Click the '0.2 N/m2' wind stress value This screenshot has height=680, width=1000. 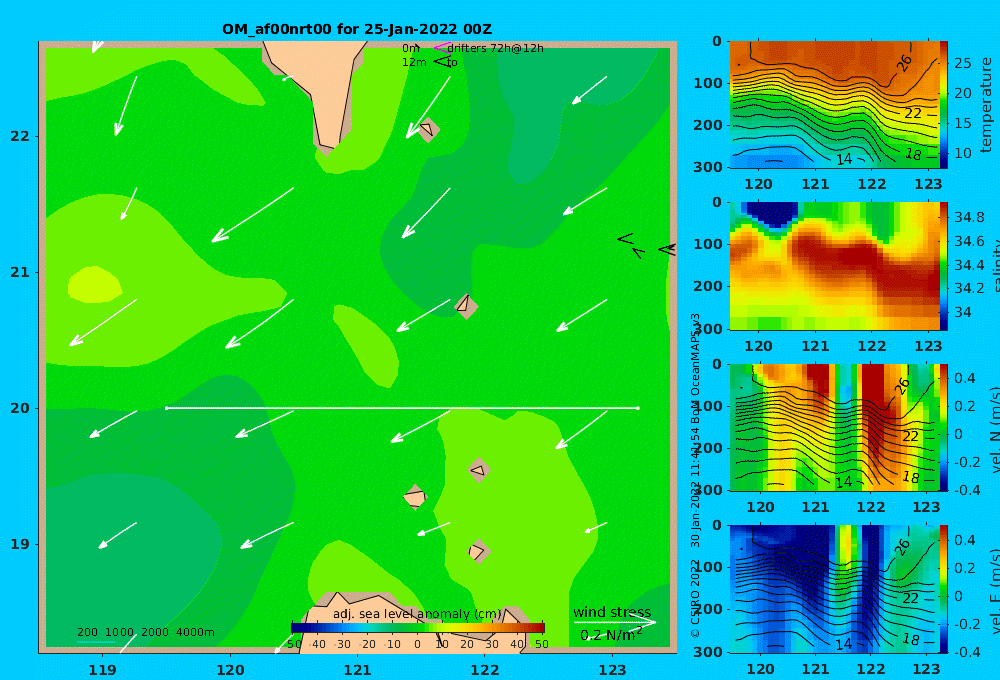611,635
